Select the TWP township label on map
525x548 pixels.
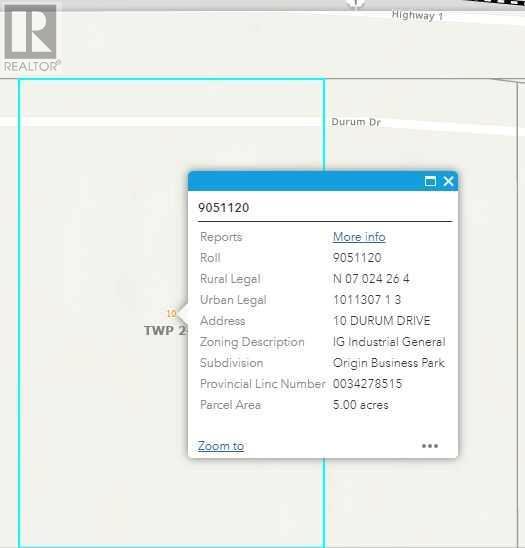[165, 330]
